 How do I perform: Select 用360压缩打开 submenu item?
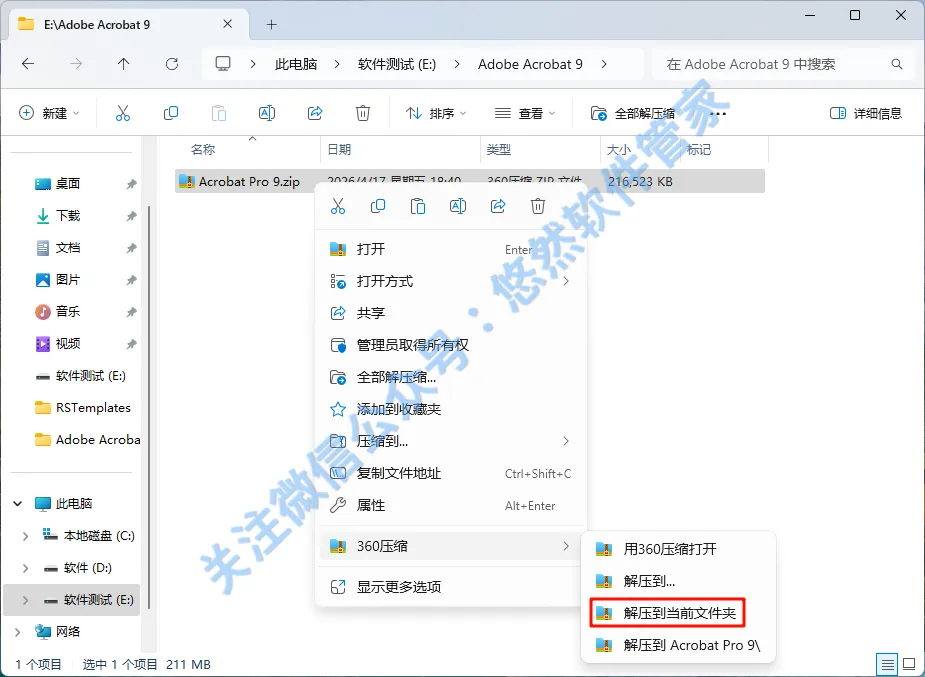678,549
